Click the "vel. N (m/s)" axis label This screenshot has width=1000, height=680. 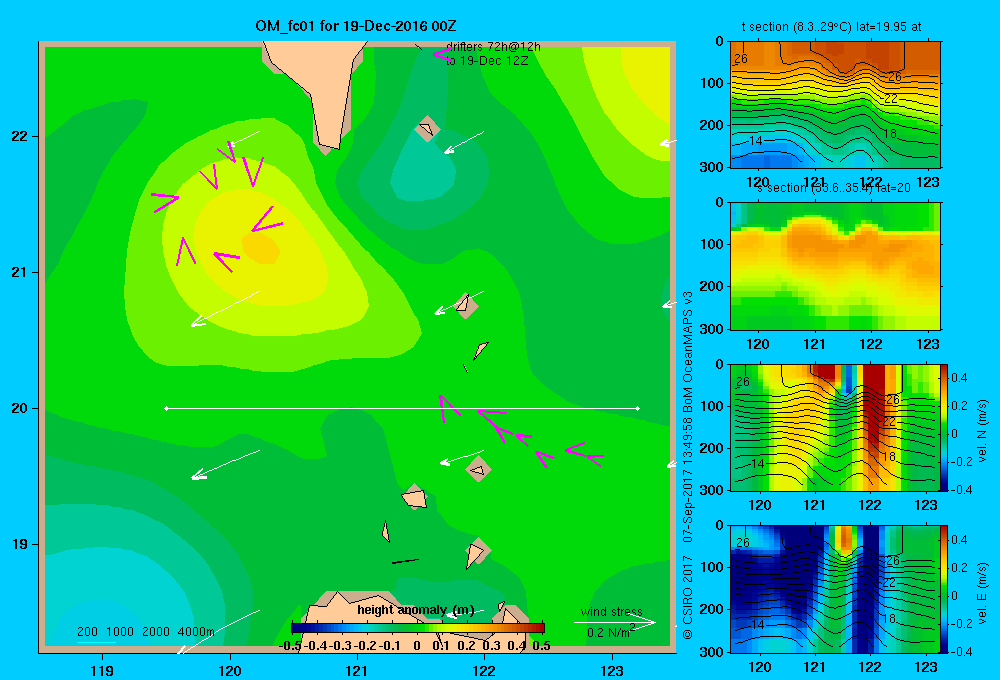[x=982, y=430]
